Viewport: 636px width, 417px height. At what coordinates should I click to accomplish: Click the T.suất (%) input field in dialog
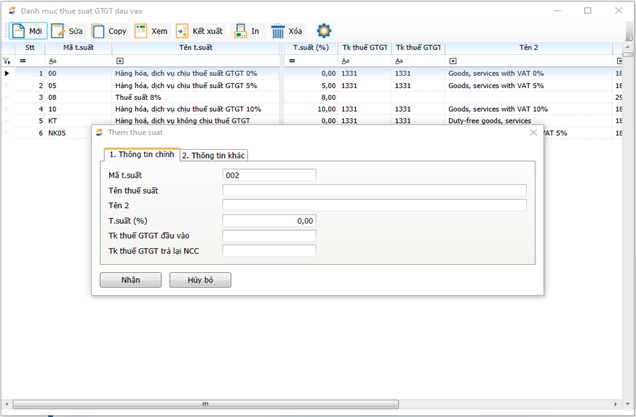(x=269, y=221)
